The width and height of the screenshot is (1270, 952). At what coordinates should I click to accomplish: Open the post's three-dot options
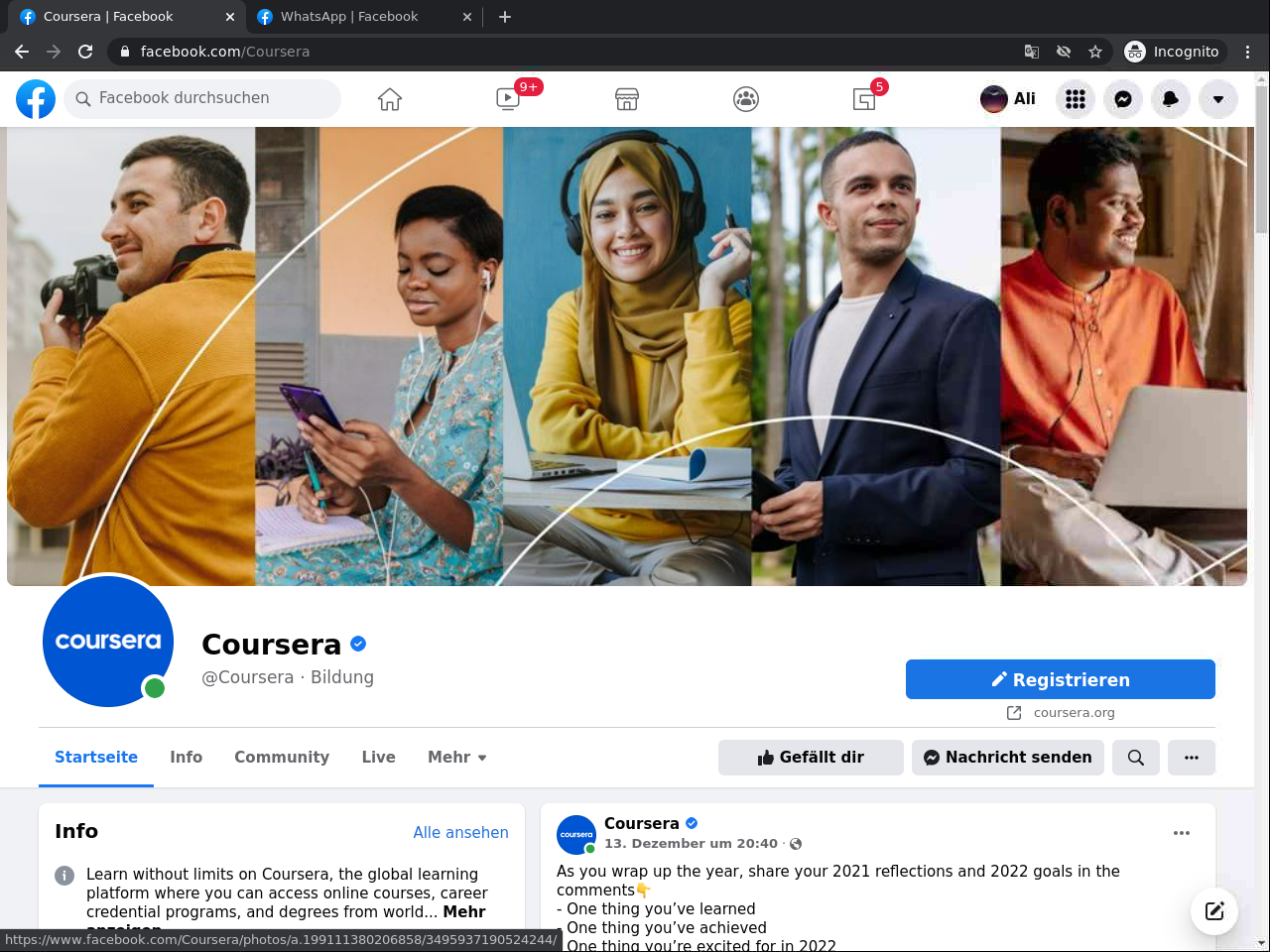[1182, 833]
